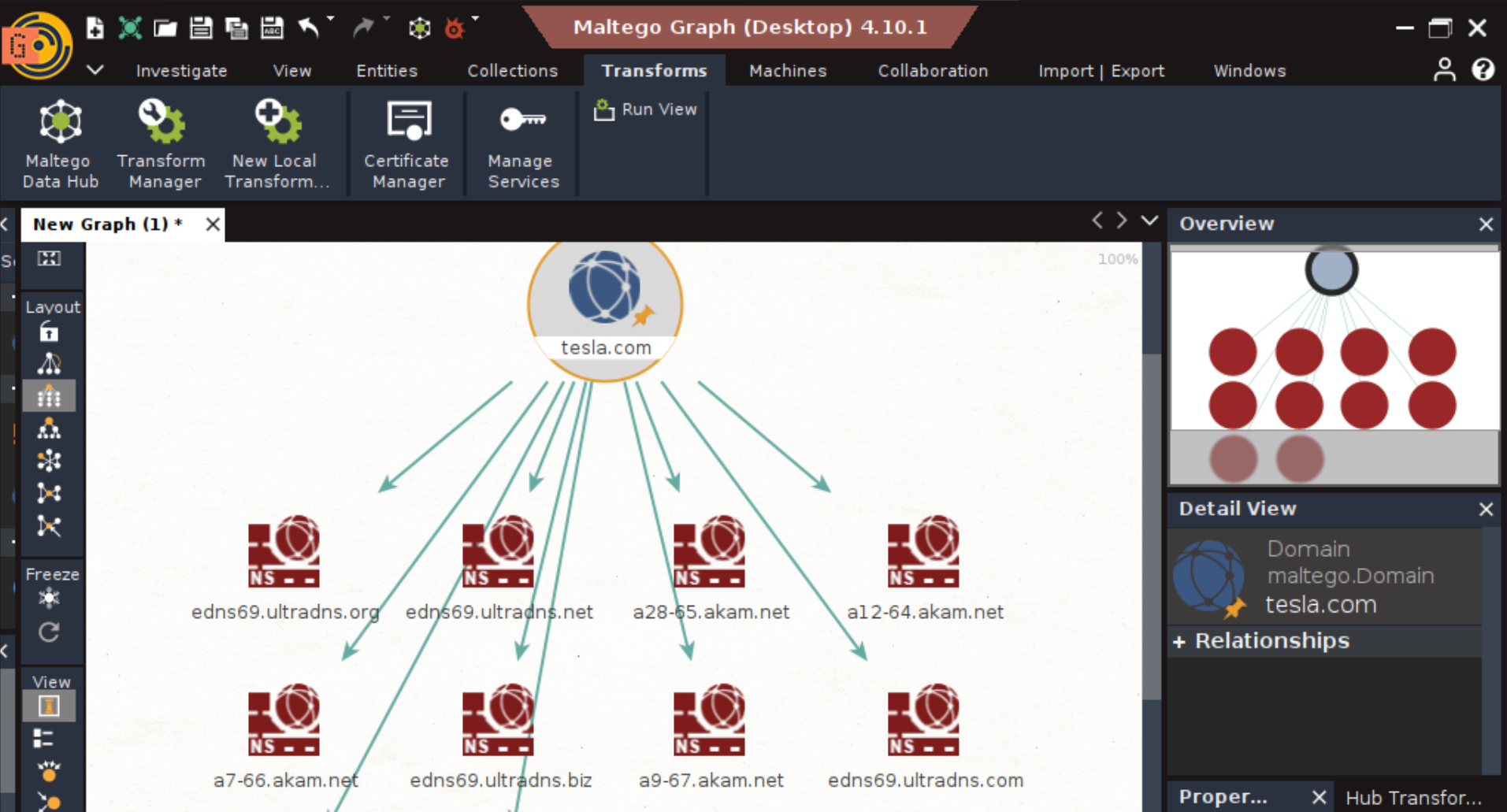1507x812 pixels.
Task: Close the Proper... panel tab
Action: (x=1319, y=797)
